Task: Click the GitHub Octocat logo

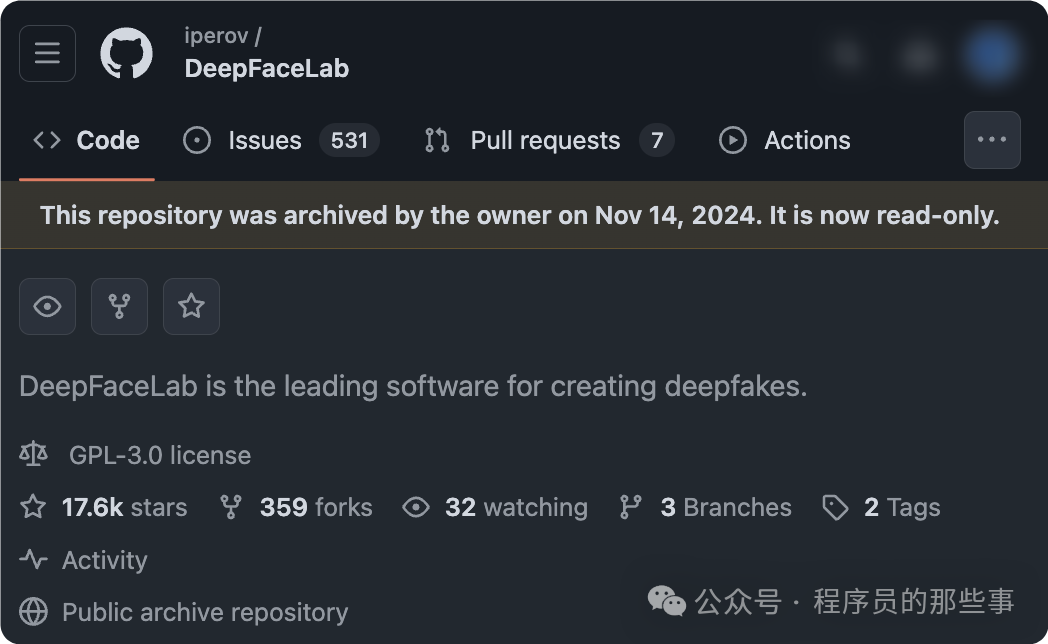Action: (x=126, y=53)
